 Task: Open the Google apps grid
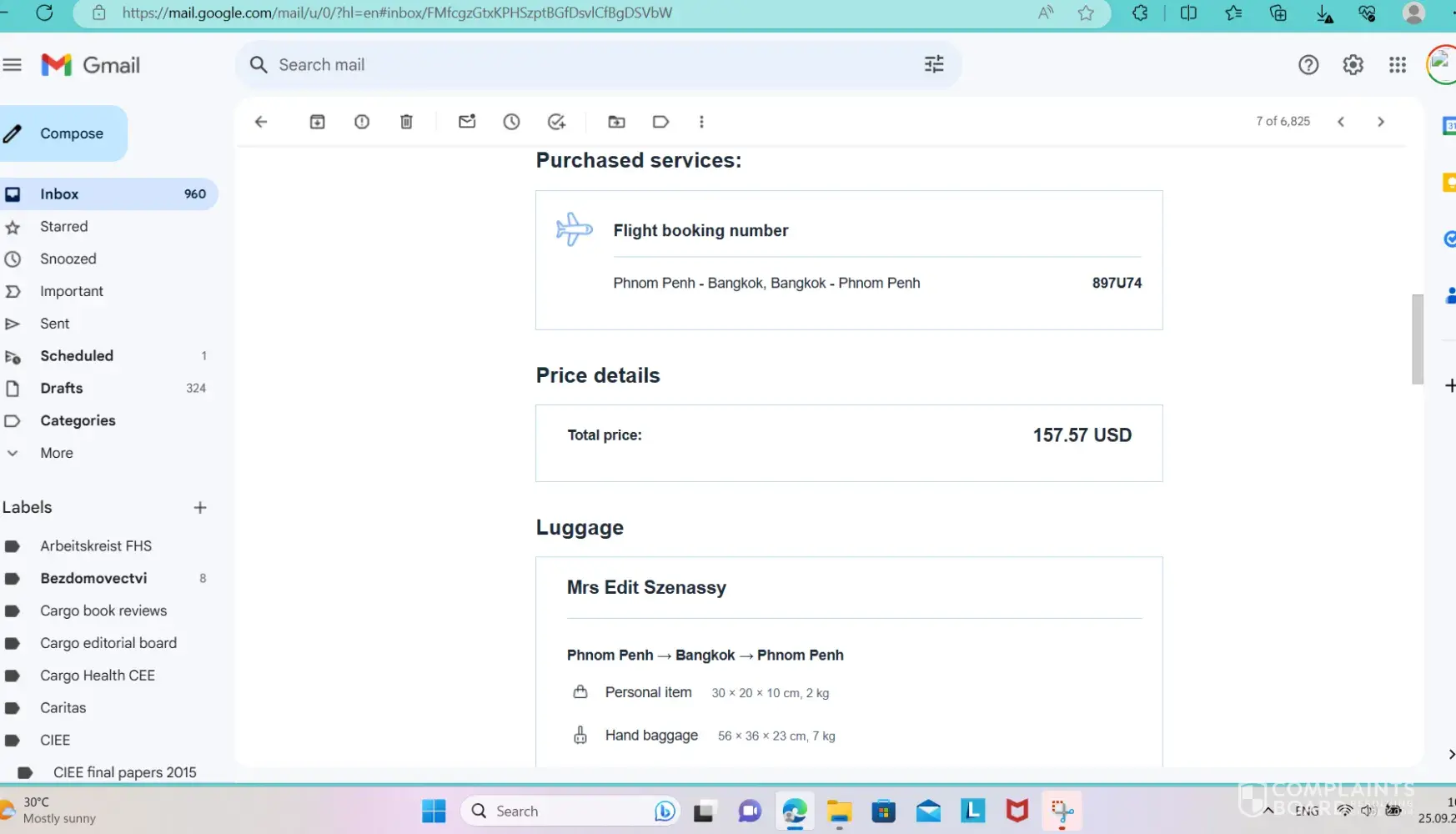pos(1398,65)
